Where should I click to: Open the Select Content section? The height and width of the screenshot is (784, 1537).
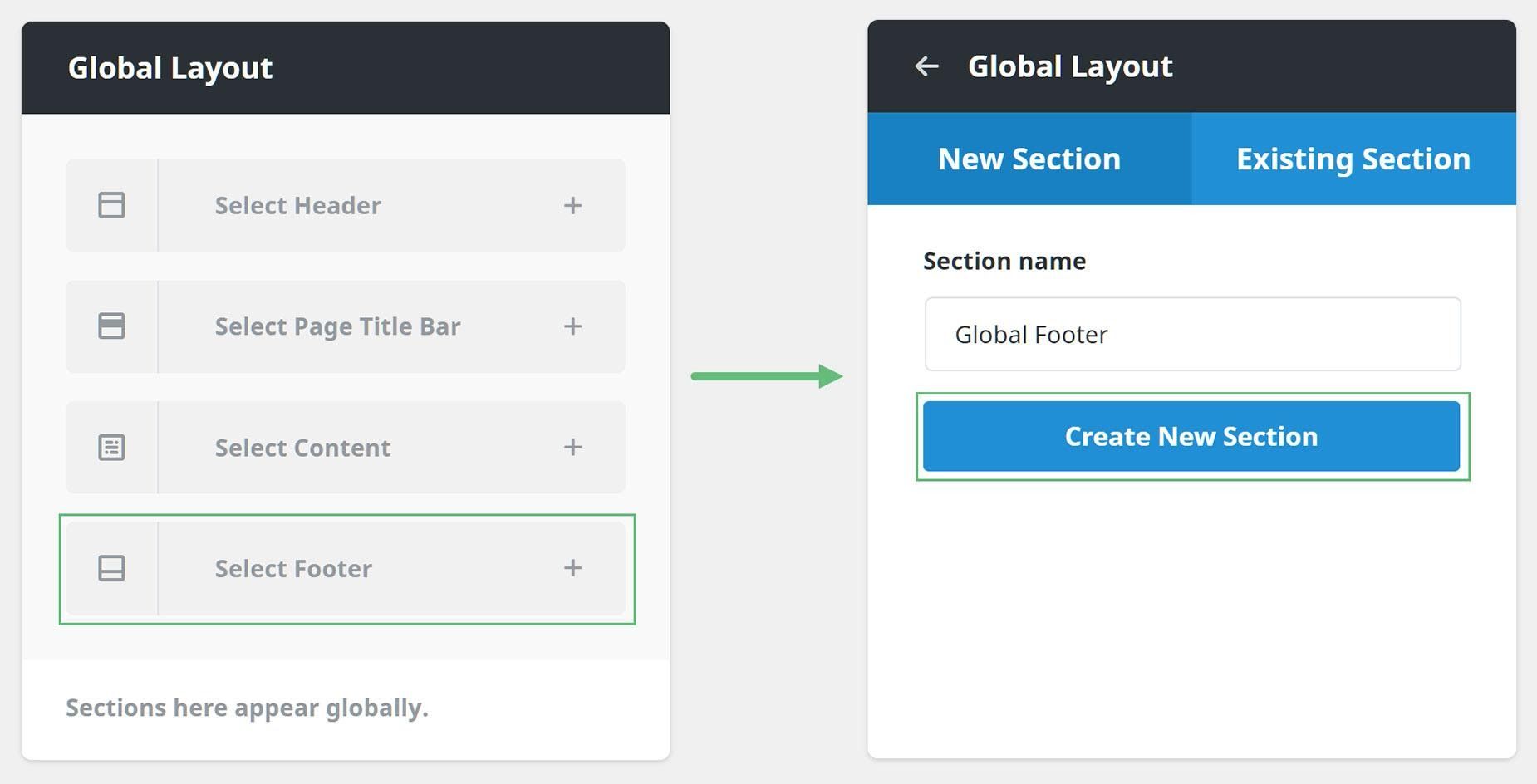click(345, 448)
